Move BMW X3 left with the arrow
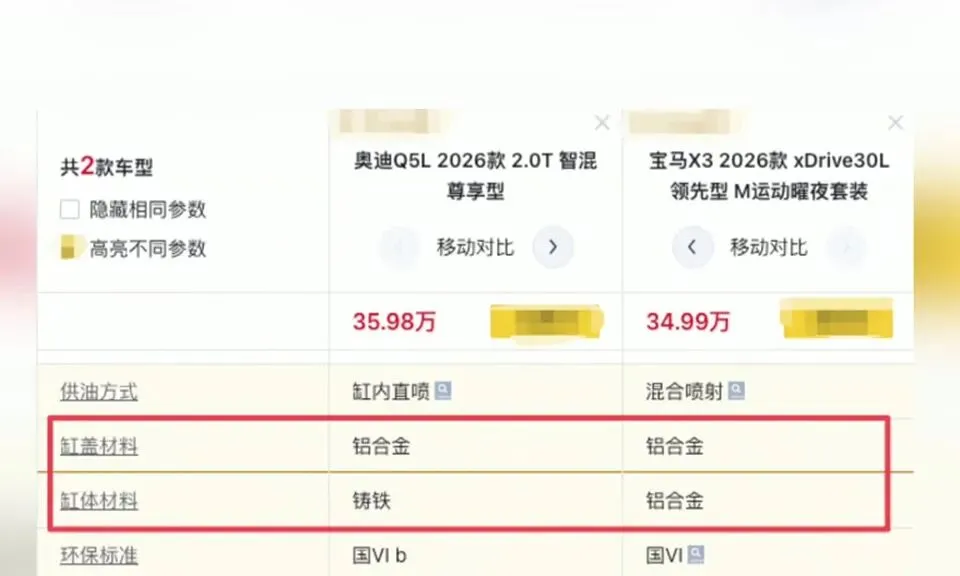The image size is (960, 576). [692, 247]
